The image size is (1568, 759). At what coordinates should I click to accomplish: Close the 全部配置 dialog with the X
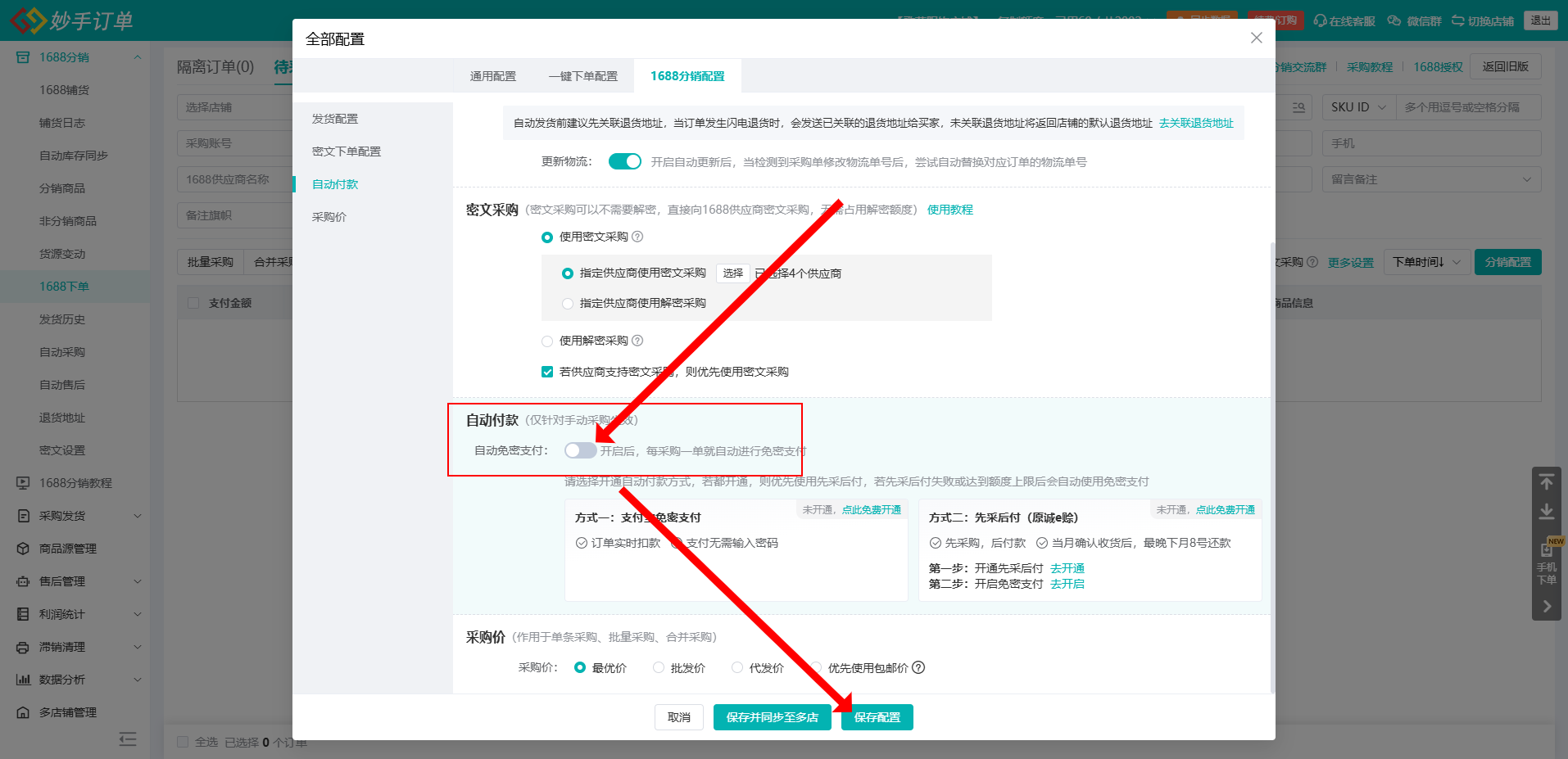tap(1256, 38)
